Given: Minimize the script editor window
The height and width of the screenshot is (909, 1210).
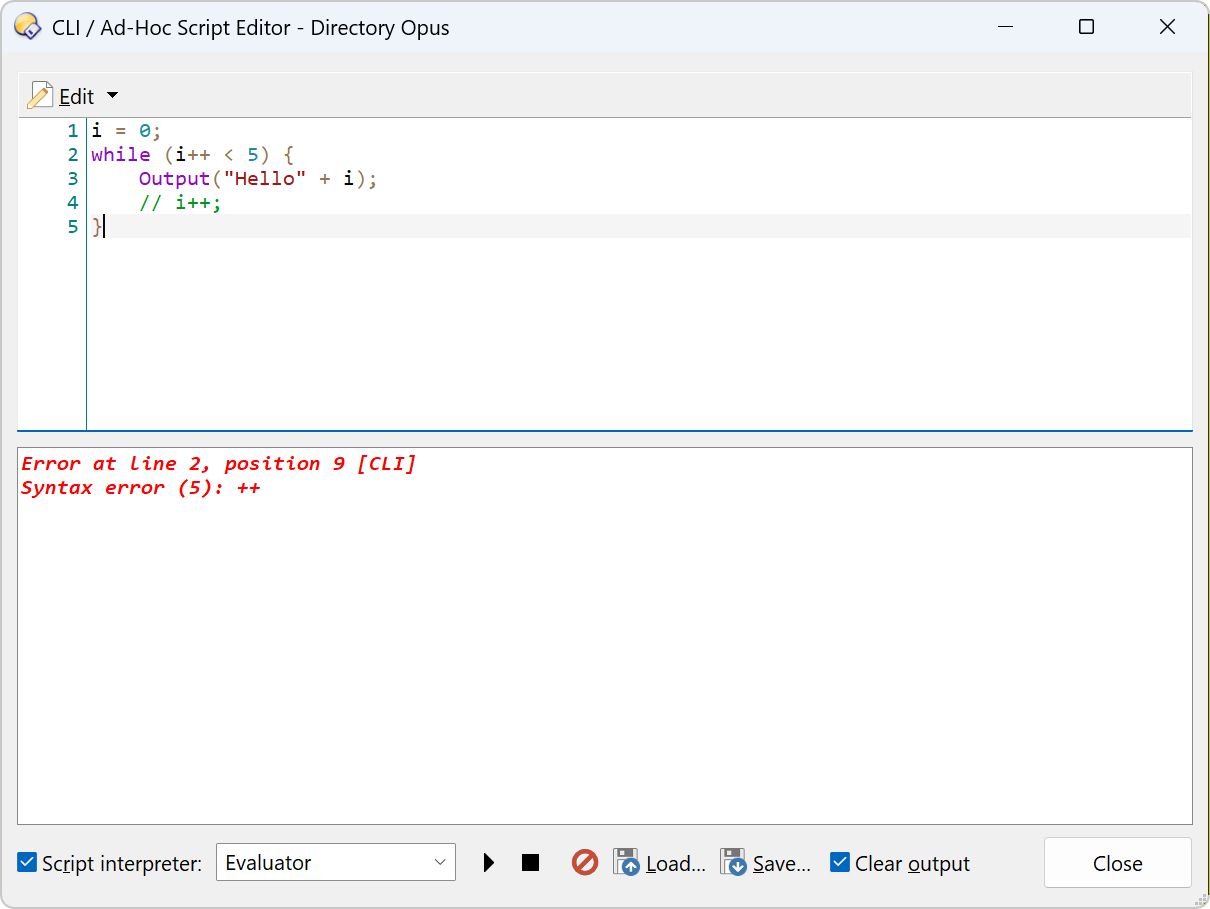Looking at the screenshot, I should pos(1005,27).
